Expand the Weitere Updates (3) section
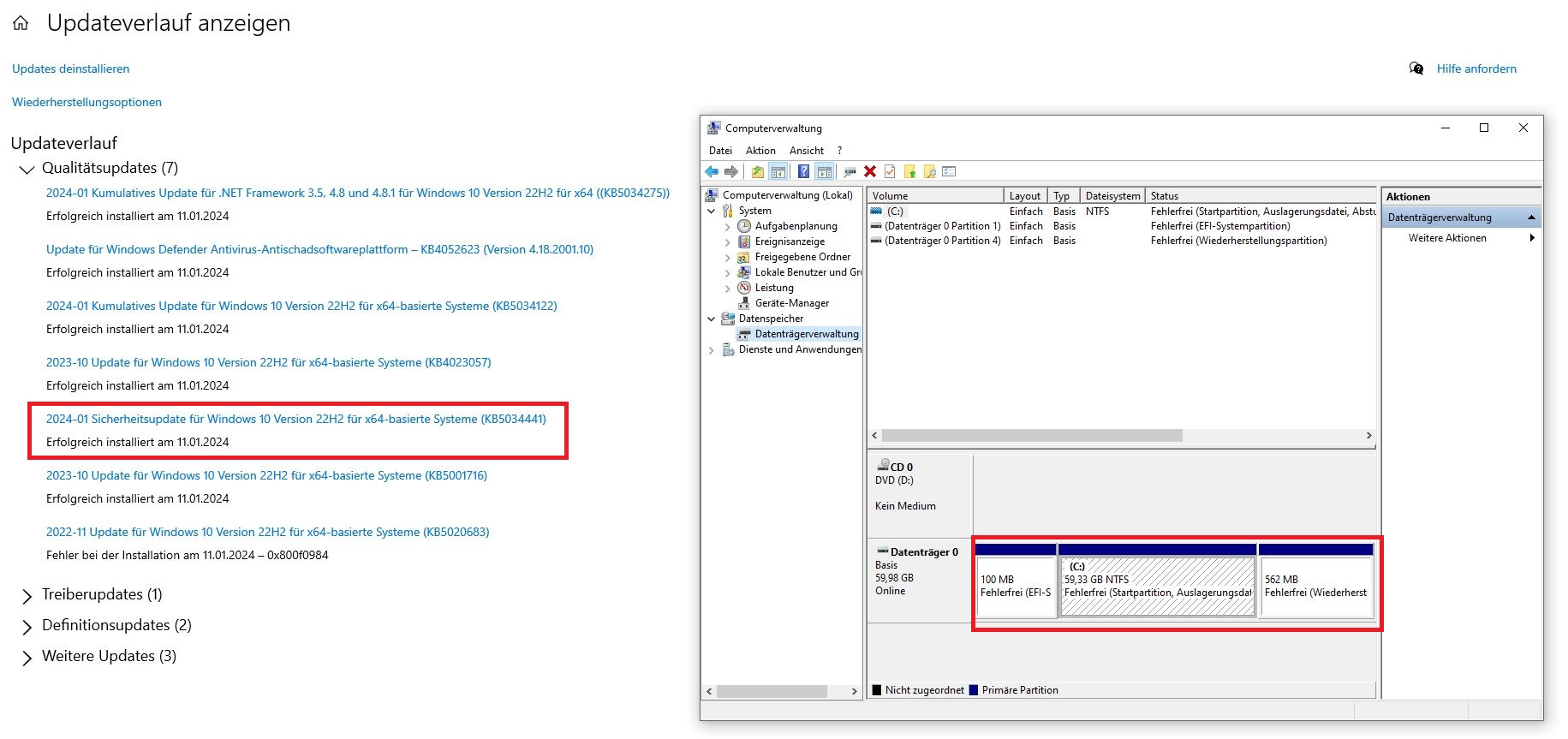Image resolution: width=1568 pixels, height=739 pixels. (x=27, y=658)
